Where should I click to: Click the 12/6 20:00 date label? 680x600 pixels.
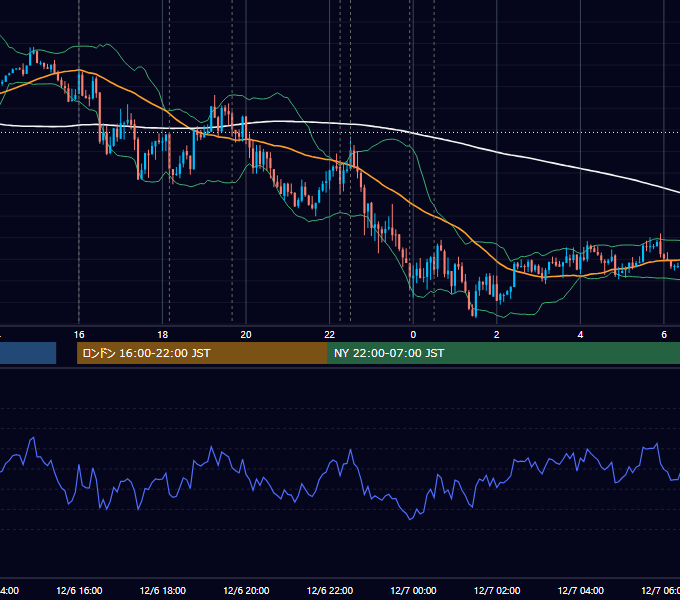[x=246, y=590]
